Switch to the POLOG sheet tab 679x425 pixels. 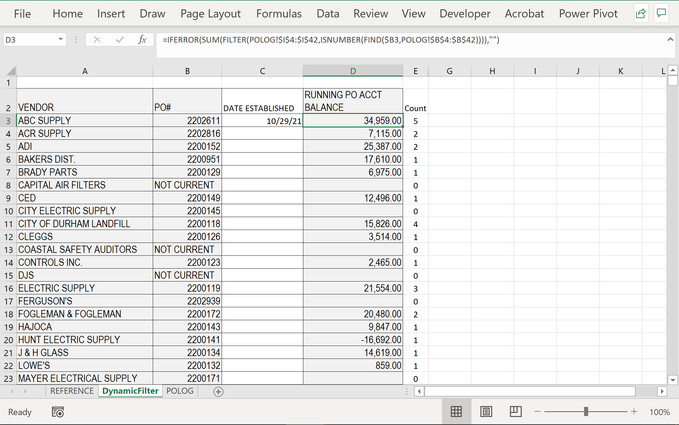(180, 391)
